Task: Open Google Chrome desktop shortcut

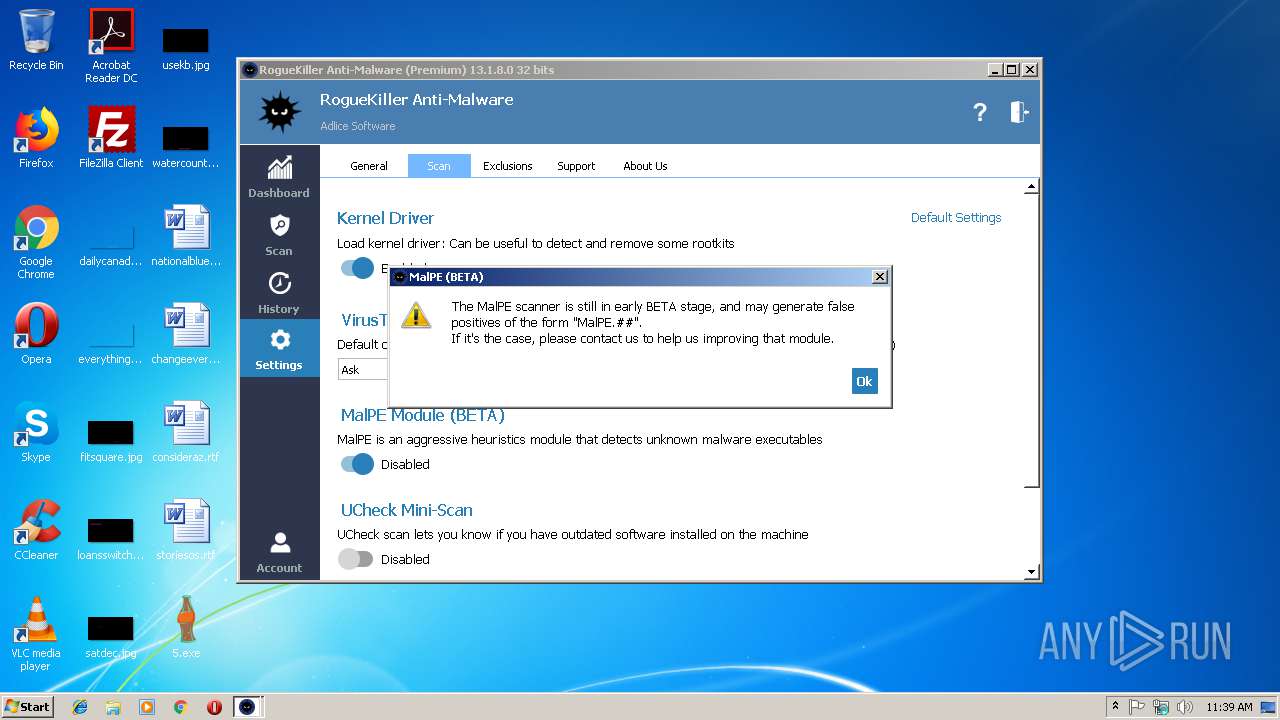Action: 36,242
